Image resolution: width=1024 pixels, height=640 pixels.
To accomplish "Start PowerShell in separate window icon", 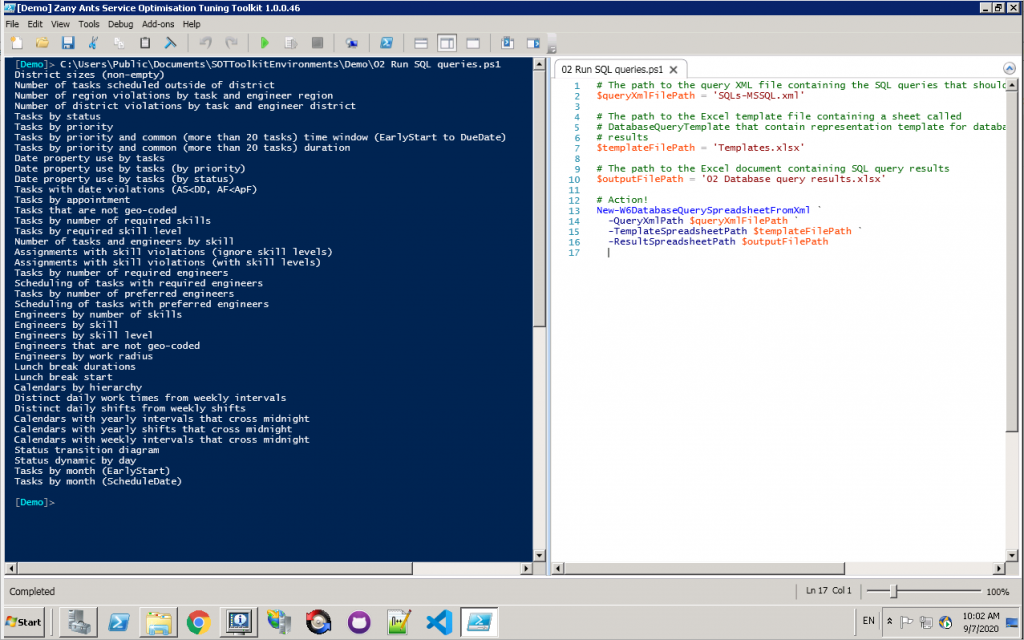I will pyautogui.click(x=387, y=43).
